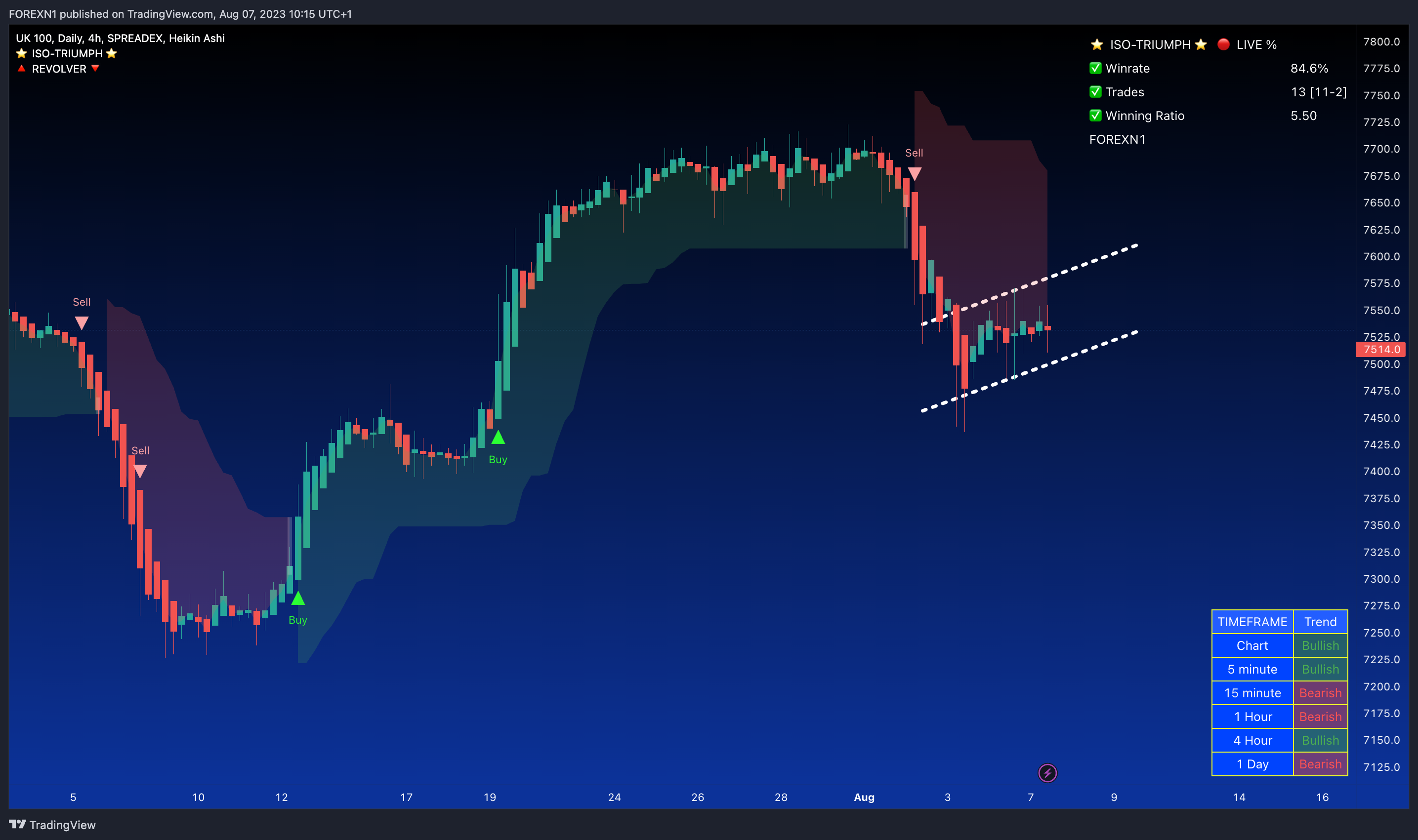
Task: Click the Trend table header
Action: coord(1321,622)
